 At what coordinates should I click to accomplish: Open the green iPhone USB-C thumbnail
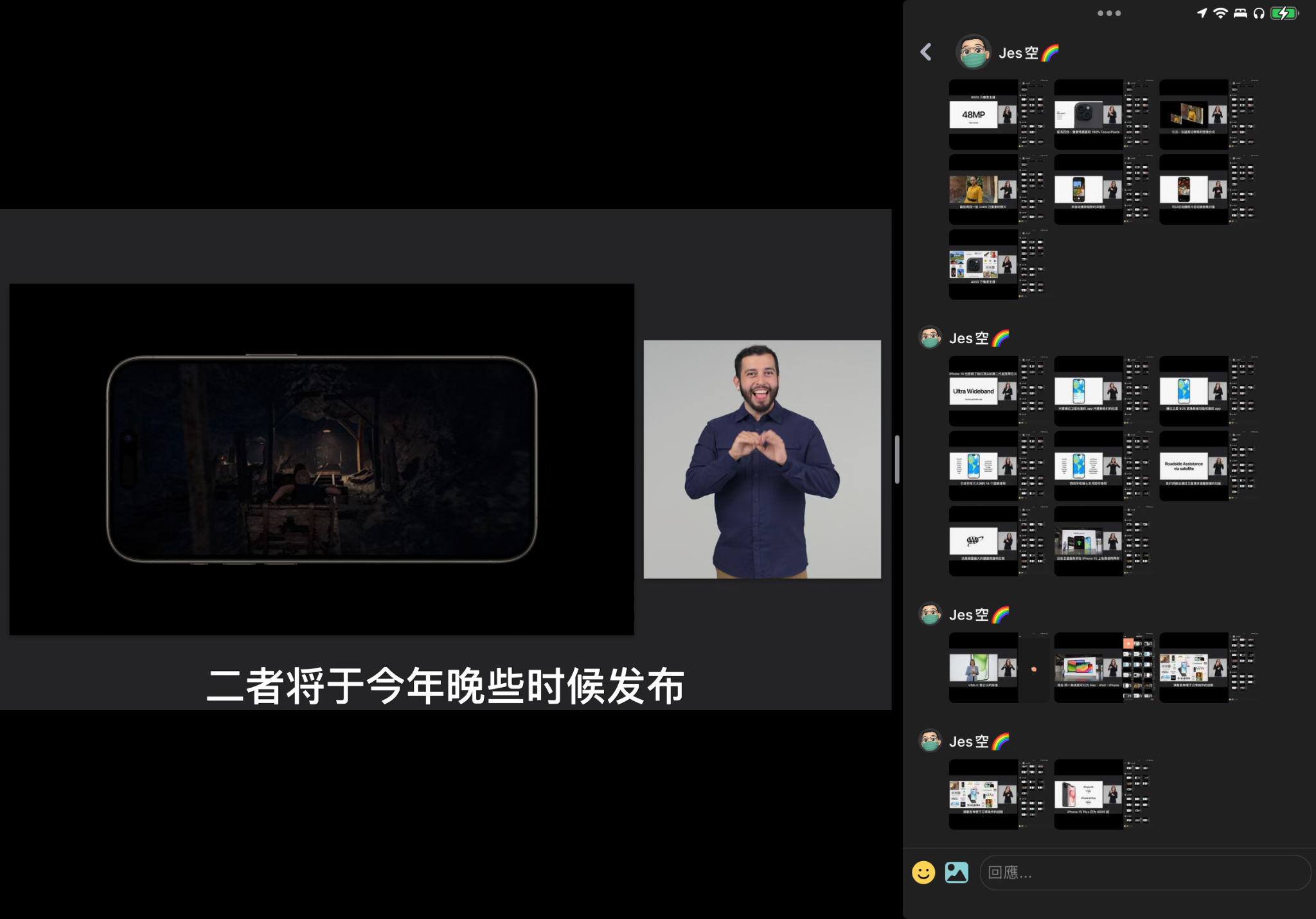[998, 668]
